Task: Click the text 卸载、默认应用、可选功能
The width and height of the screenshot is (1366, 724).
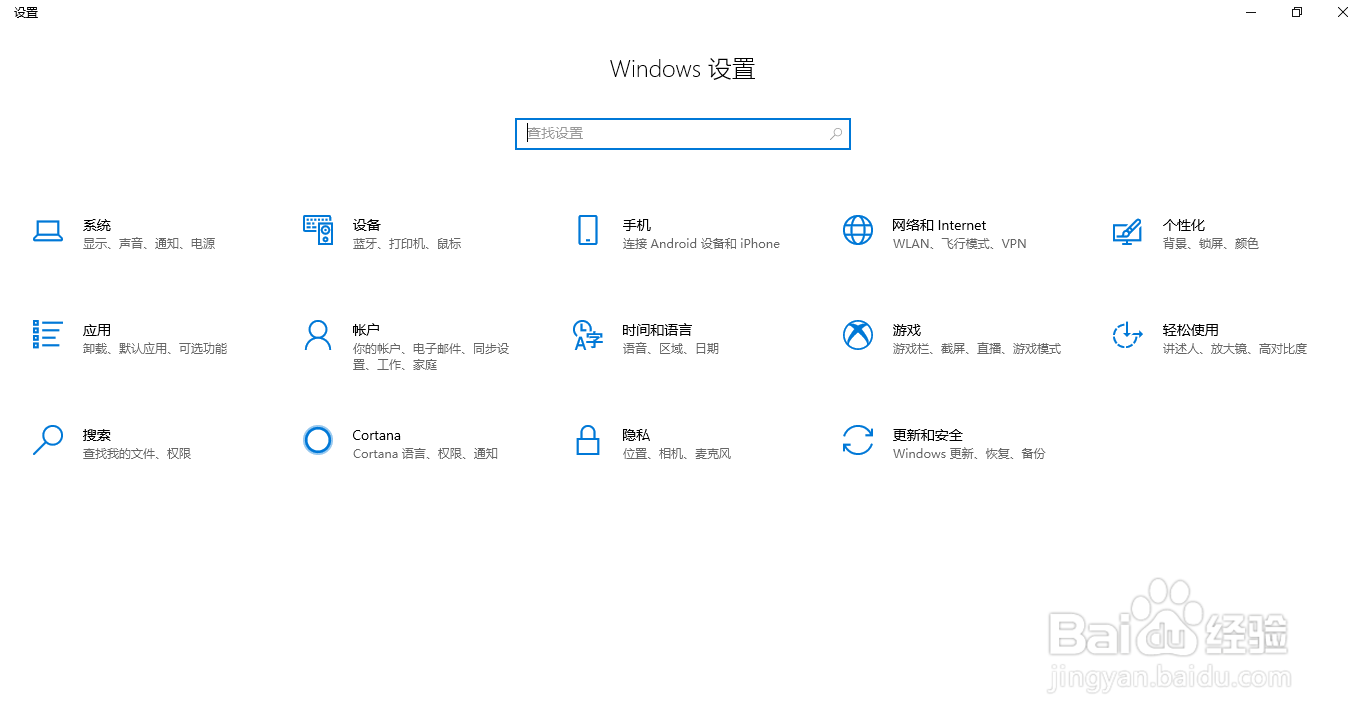Action: pos(155,349)
